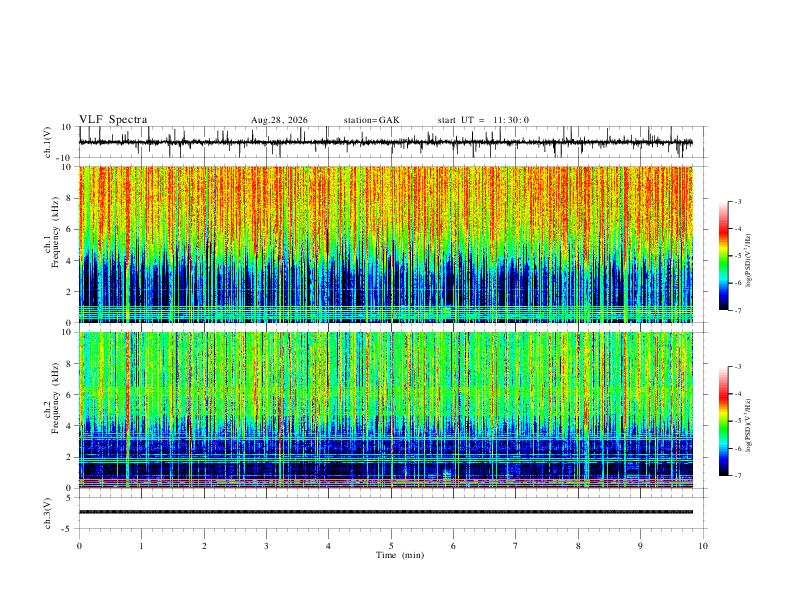Click the 8 minute tick on time axis
This screenshot has height=612, width=792.
click(x=578, y=546)
